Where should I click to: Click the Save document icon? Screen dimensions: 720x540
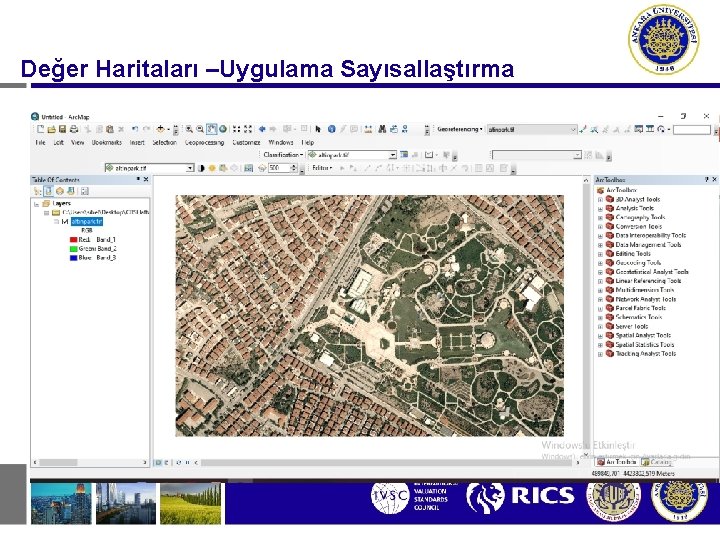(61, 129)
